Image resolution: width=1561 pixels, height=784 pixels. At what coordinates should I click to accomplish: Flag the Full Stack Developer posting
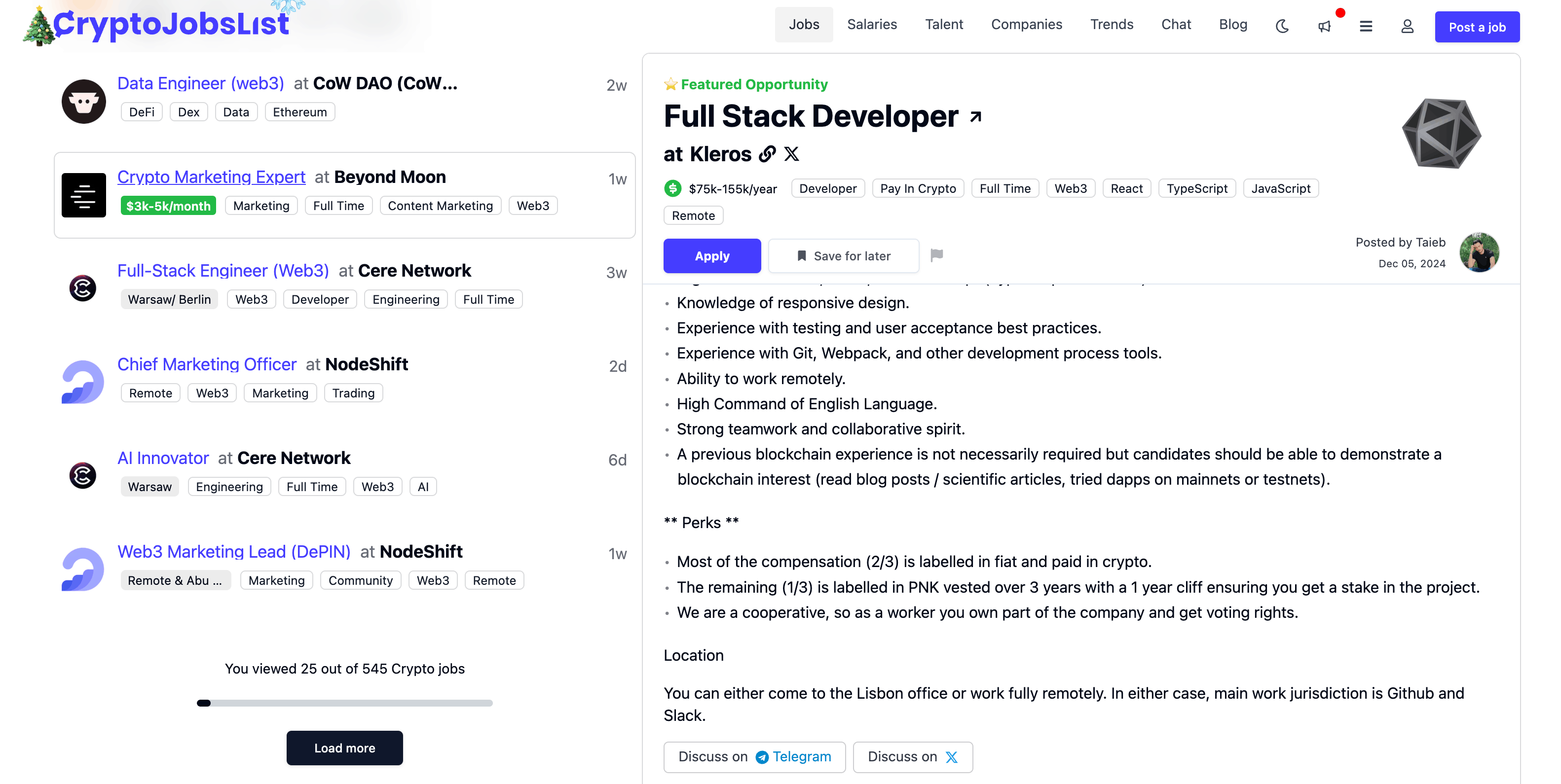(937, 255)
